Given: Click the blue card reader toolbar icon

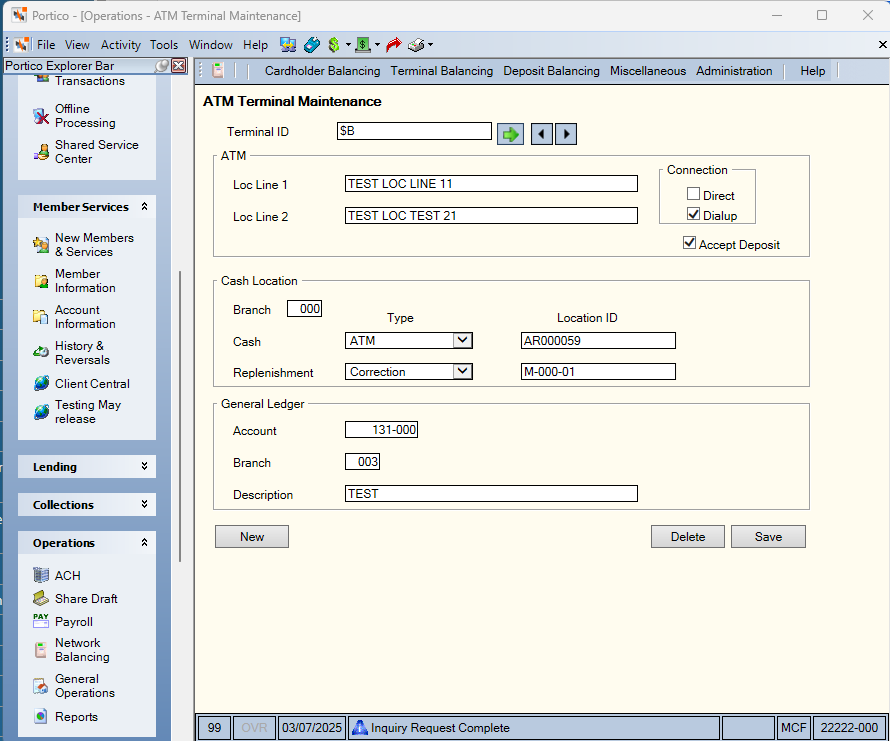Looking at the screenshot, I should point(312,44).
